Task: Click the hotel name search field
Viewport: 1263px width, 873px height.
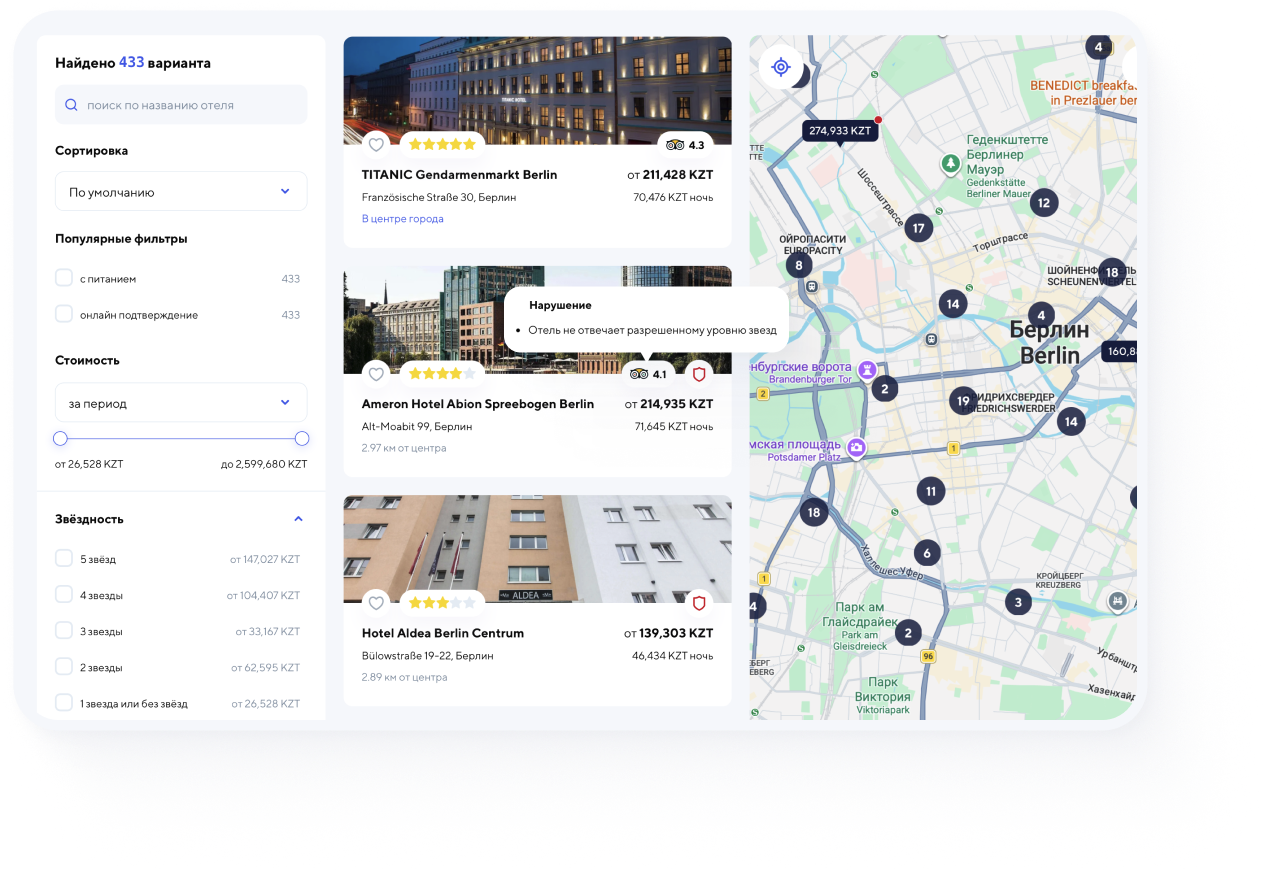Action: [181, 105]
